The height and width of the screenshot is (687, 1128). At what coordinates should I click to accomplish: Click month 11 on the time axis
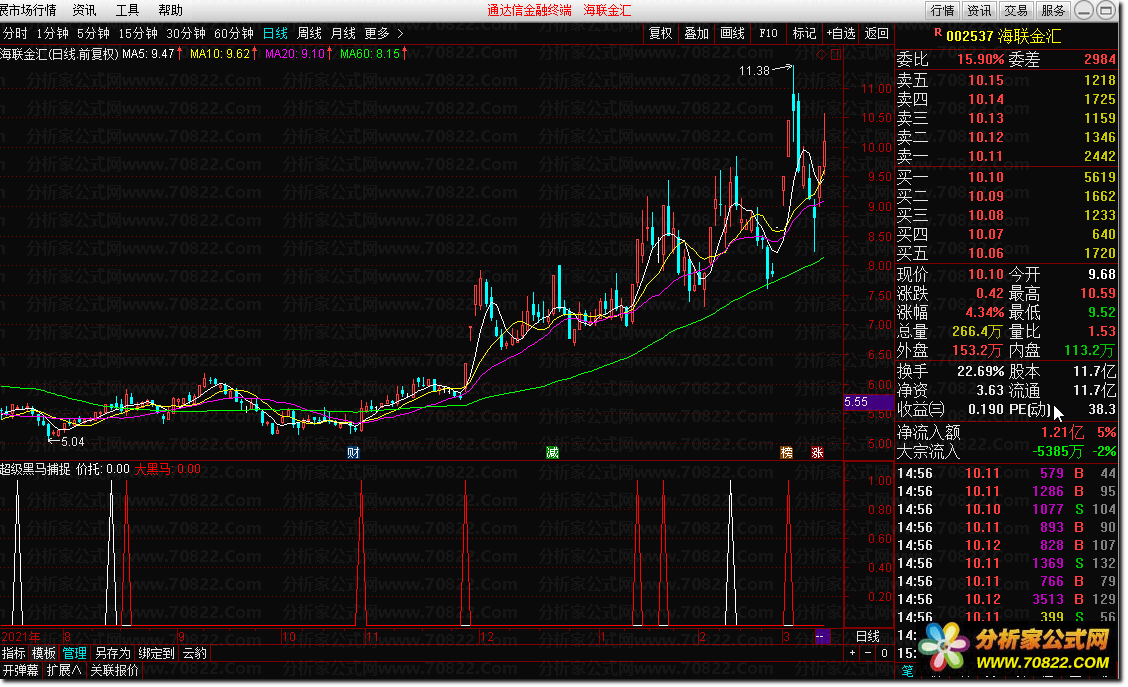[372, 637]
